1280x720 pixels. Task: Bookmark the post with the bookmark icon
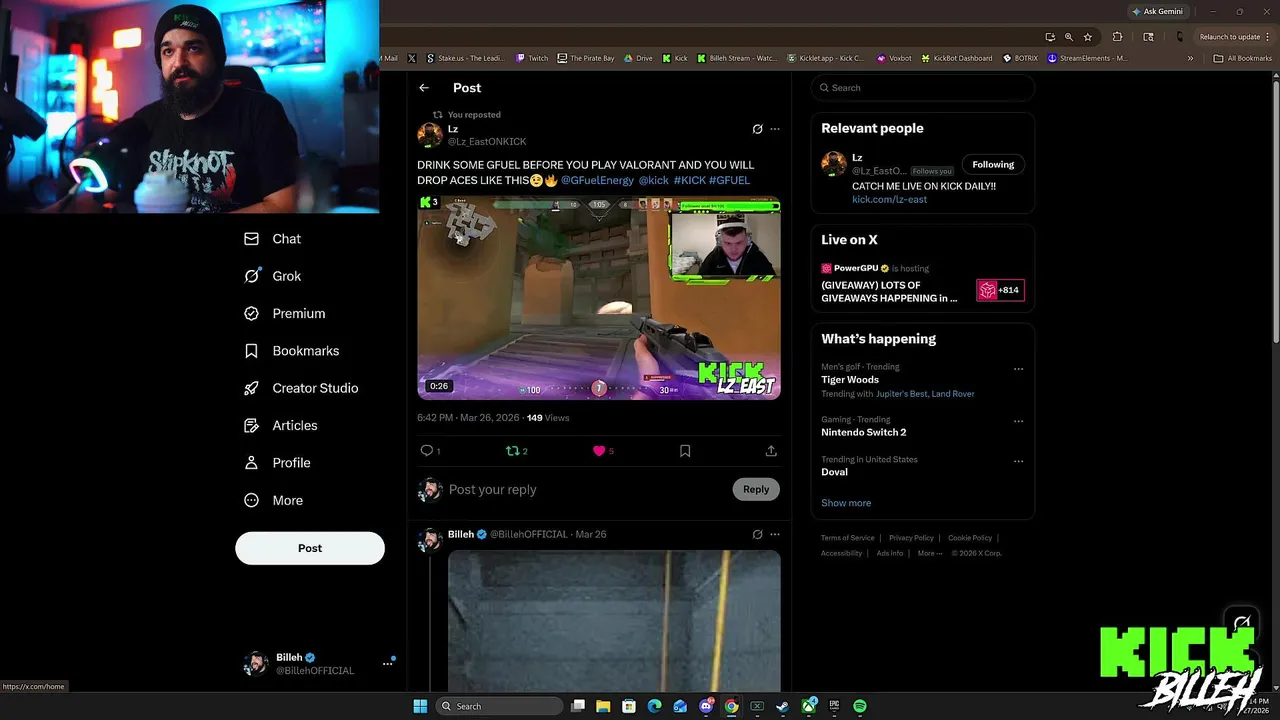tap(685, 451)
